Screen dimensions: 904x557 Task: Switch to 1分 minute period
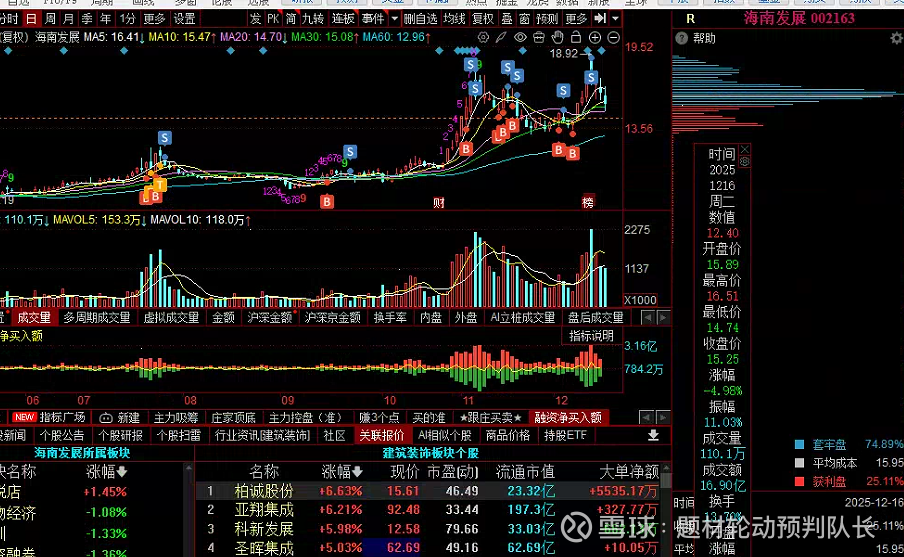pyautogui.click(x=127, y=18)
